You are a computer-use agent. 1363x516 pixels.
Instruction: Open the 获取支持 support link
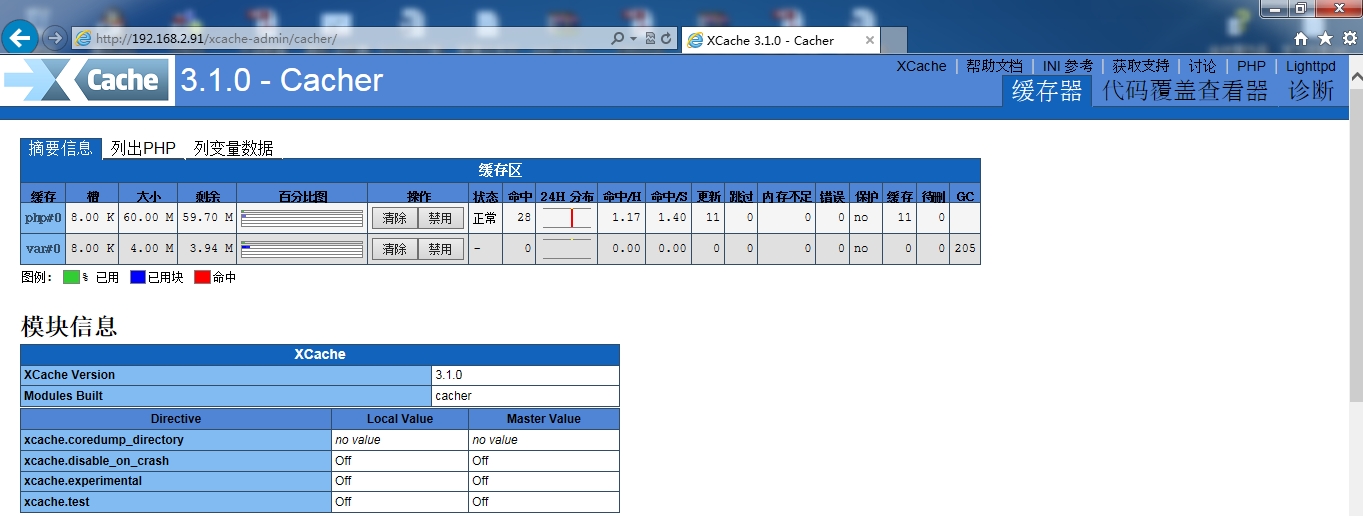[1141, 66]
